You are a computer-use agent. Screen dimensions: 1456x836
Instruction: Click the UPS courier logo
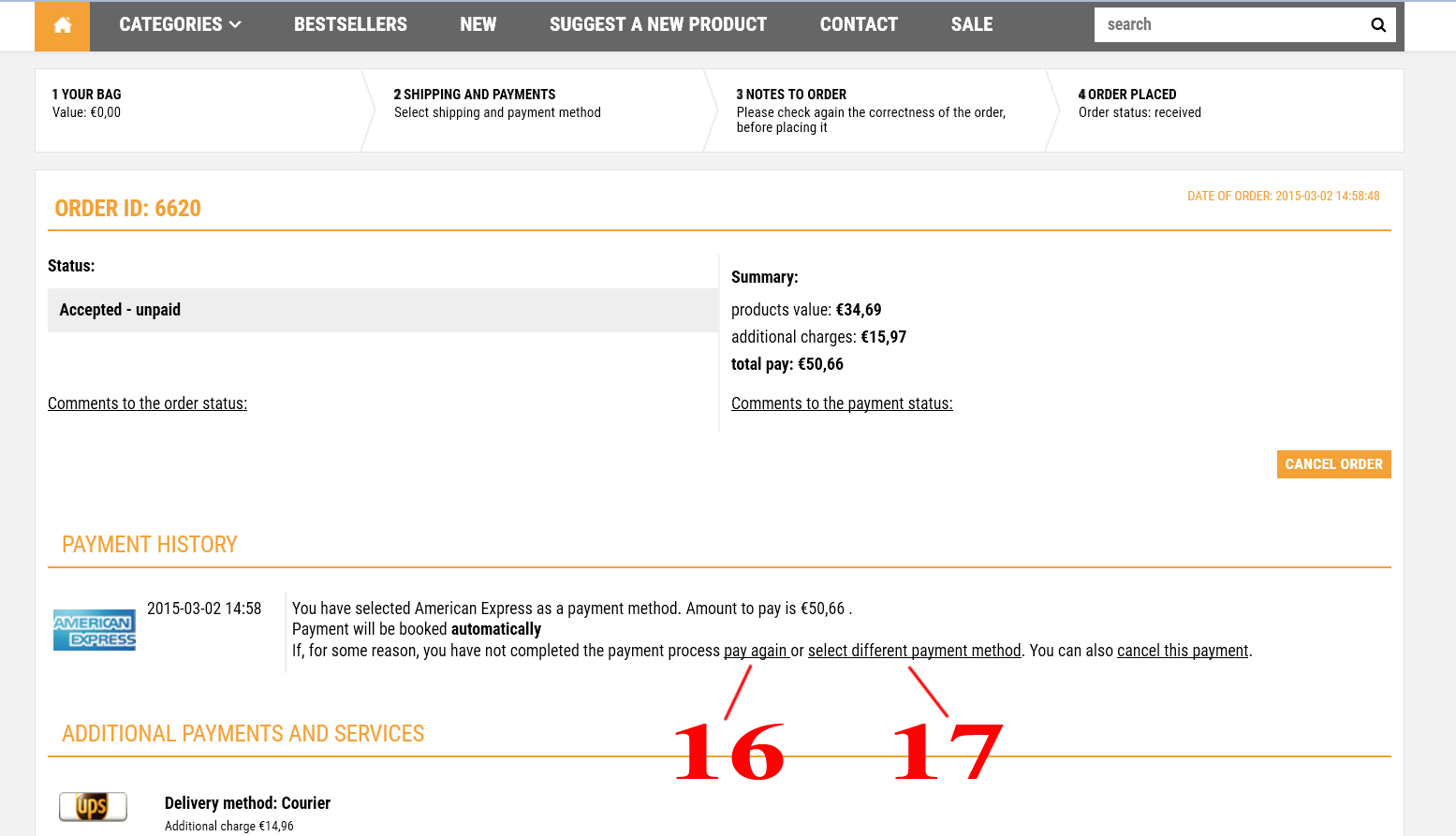click(x=93, y=806)
